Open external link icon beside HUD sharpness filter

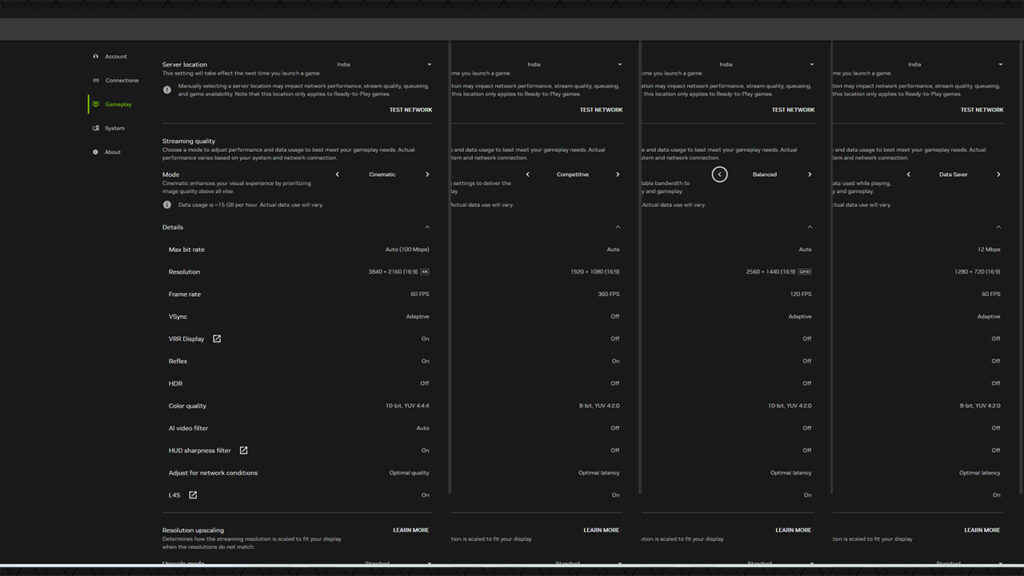click(243, 451)
